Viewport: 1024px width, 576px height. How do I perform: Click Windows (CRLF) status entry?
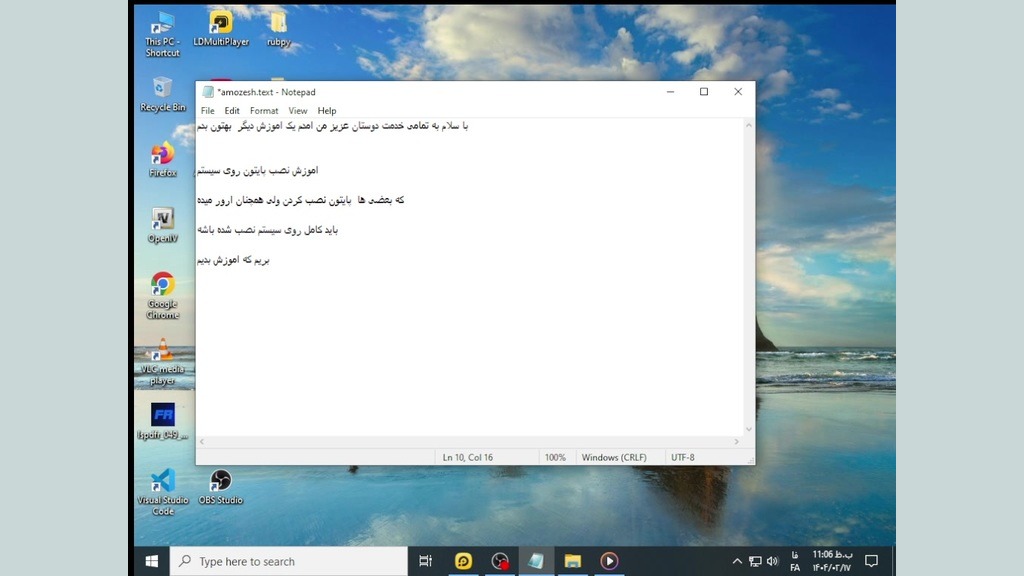[614, 458]
